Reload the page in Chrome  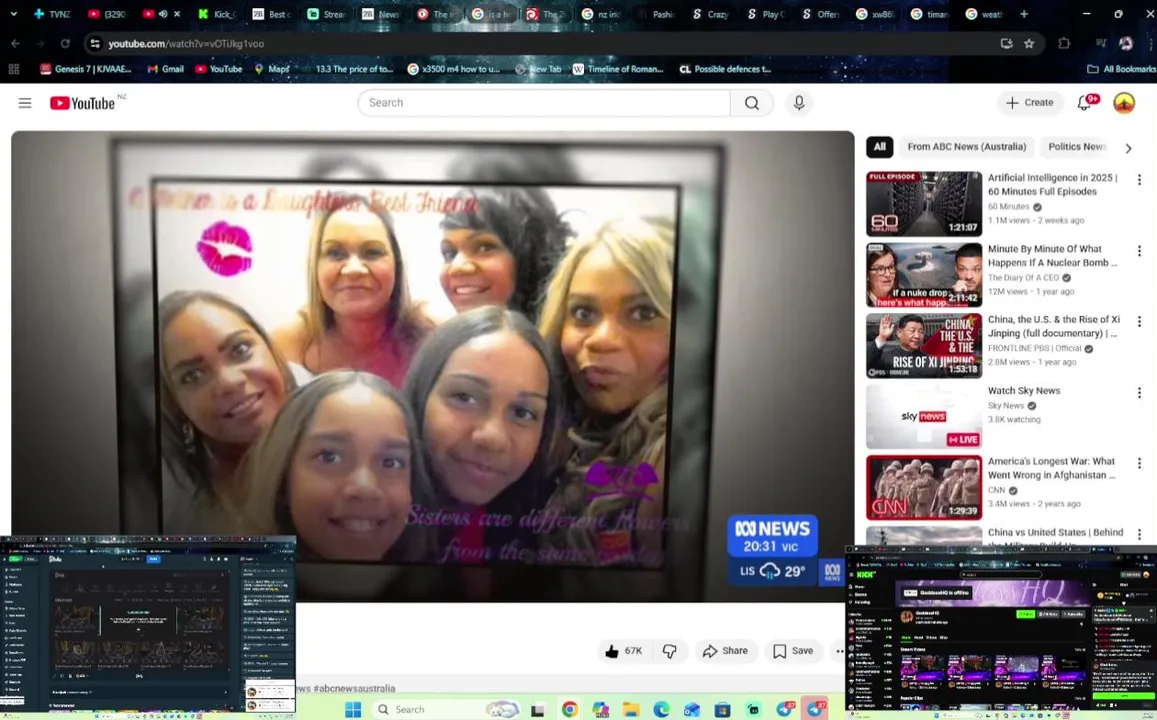click(x=65, y=44)
